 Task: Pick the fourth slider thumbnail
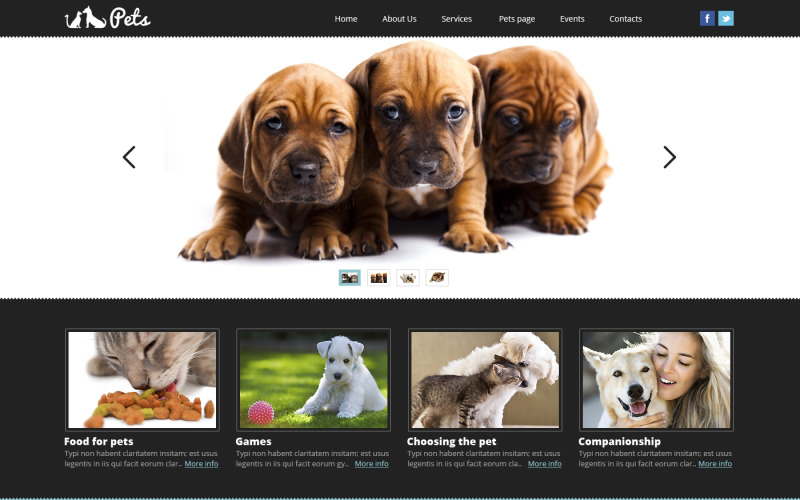436,277
